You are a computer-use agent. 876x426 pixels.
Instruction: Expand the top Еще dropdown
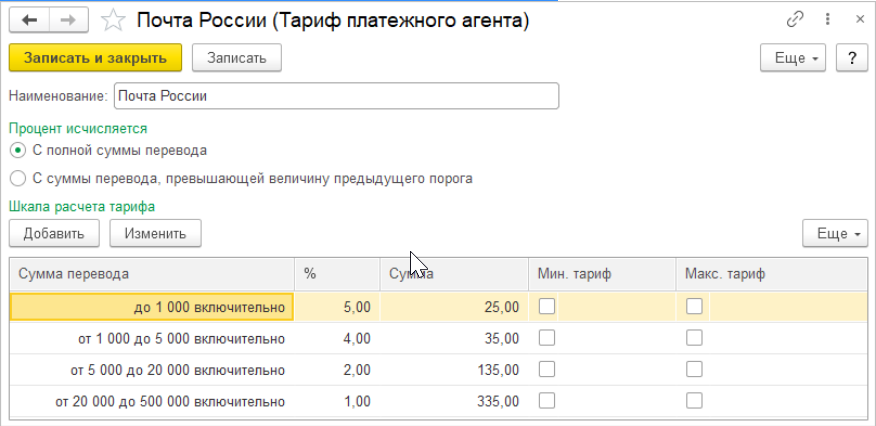click(x=793, y=58)
